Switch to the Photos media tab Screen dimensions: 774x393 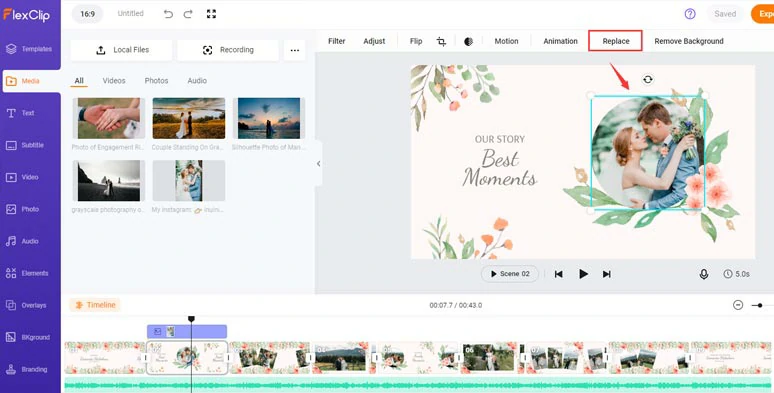(156, 80)
